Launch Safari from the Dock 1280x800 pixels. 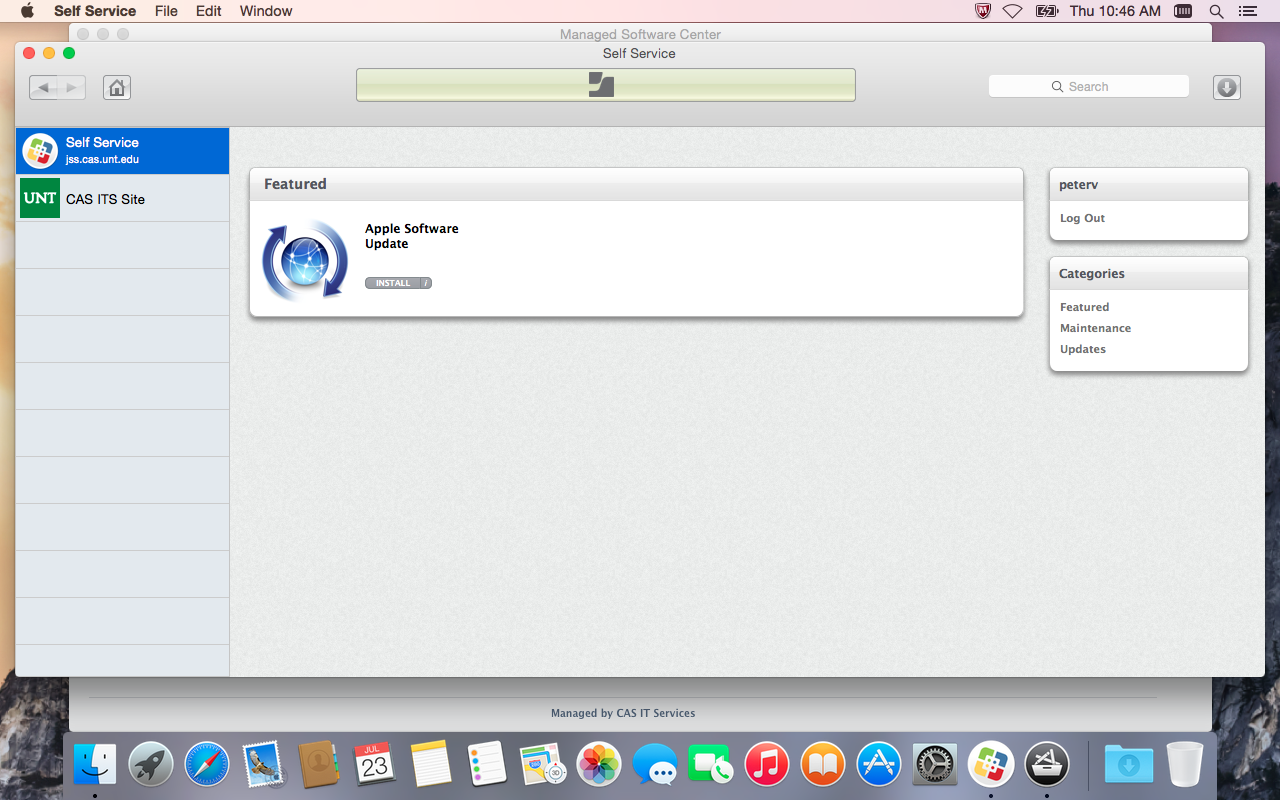tap(207, 765)
